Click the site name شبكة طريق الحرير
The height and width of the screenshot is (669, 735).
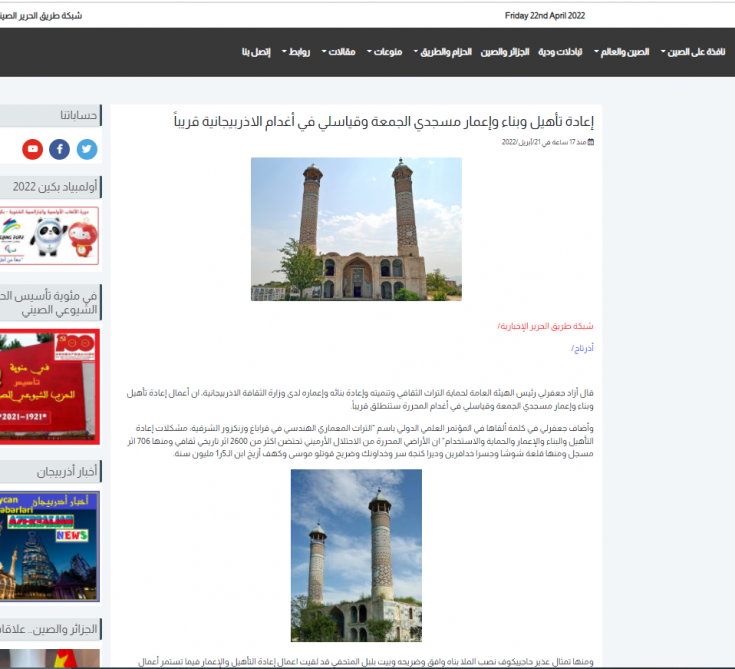(41, 16)
